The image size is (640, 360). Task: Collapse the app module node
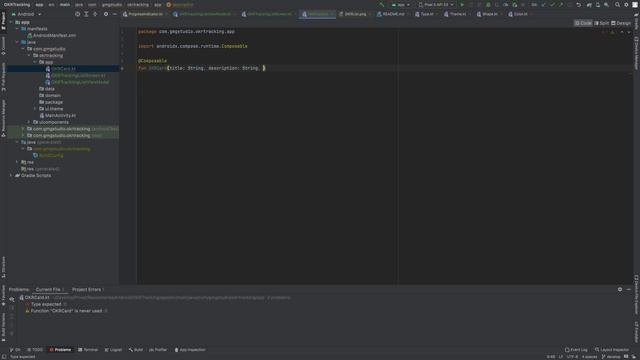(x=11, y=22)
